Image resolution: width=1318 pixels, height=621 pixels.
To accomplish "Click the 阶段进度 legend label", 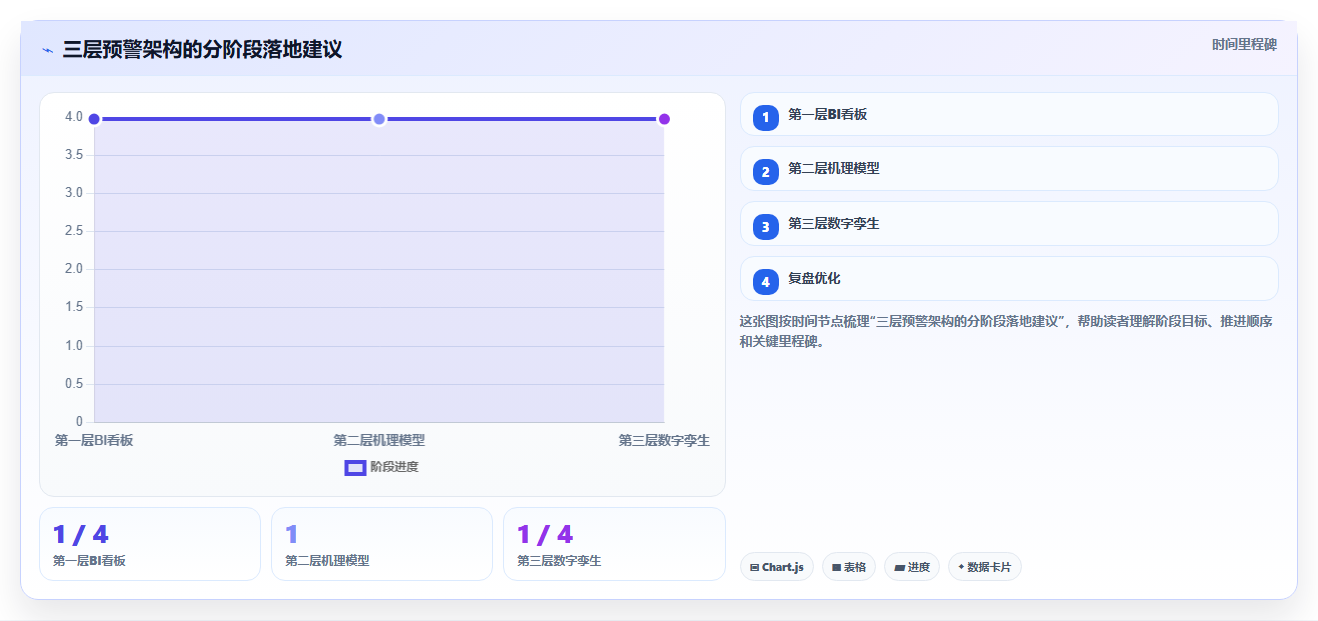I will [x=394, y=467].
